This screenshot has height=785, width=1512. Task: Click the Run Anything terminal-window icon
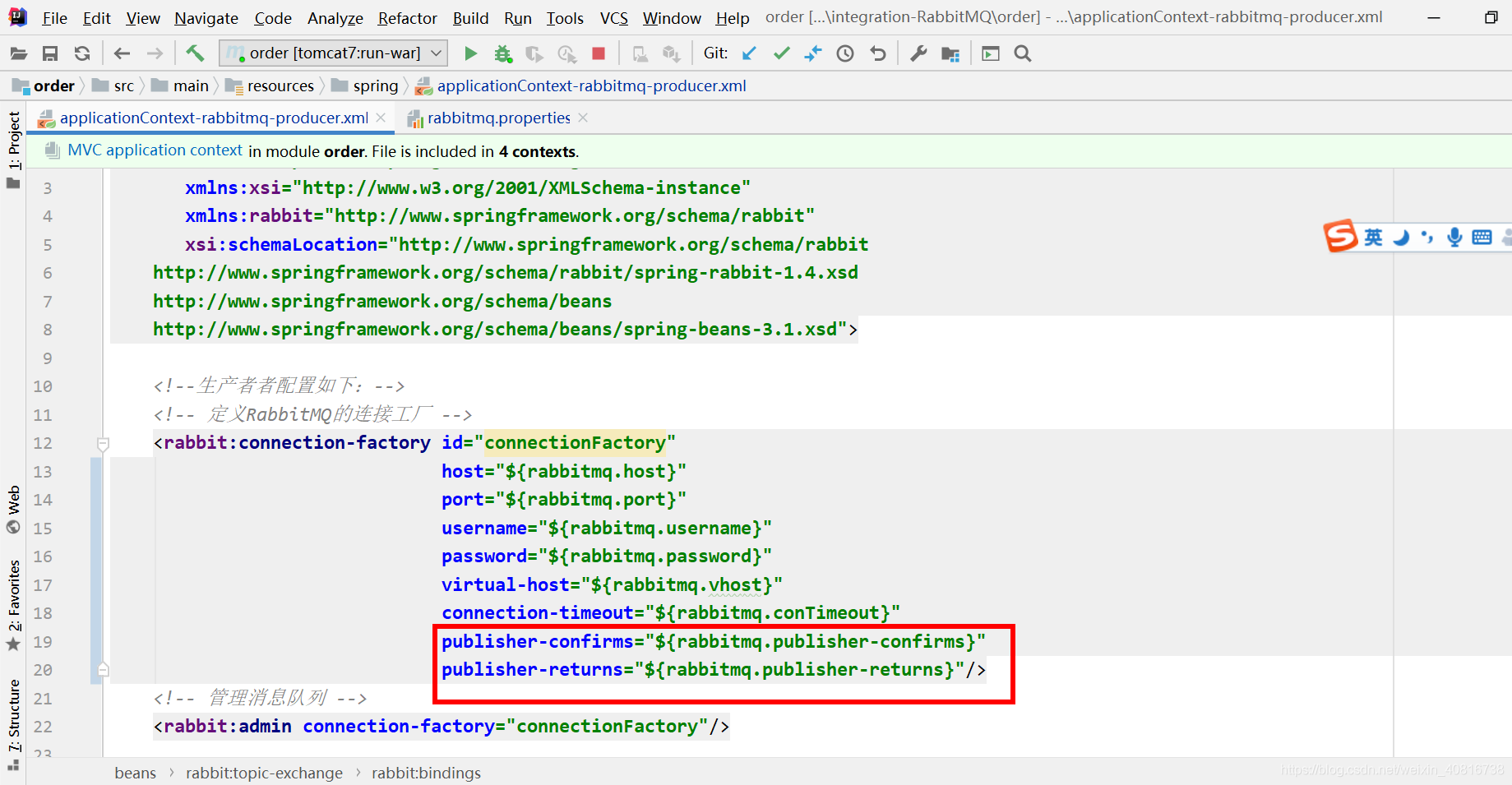tap(991, 53)
